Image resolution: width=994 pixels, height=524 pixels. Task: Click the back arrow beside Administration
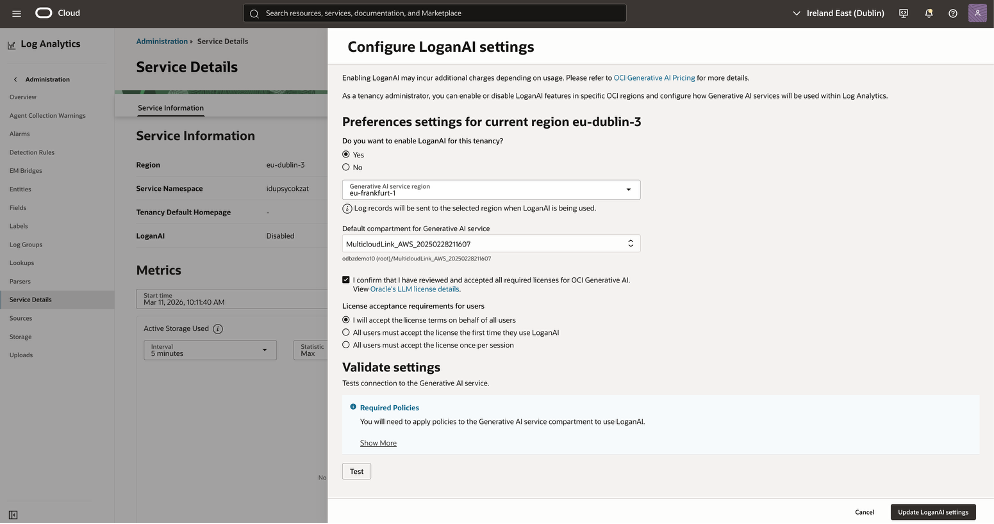(x=16, y=80)
